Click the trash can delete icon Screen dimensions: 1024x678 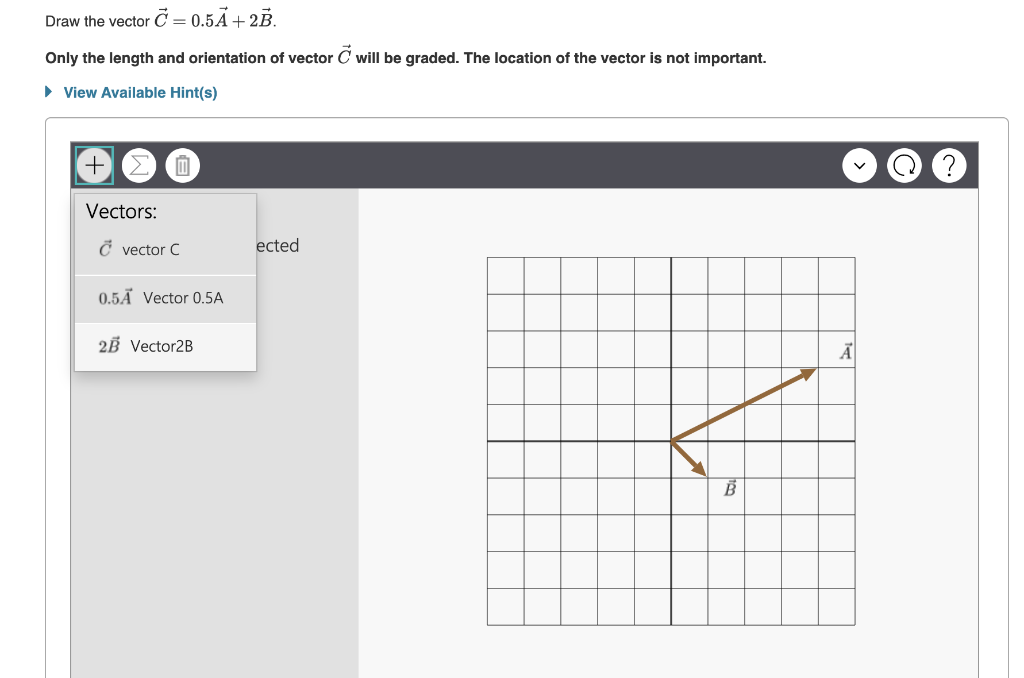(x=182, y=165)
